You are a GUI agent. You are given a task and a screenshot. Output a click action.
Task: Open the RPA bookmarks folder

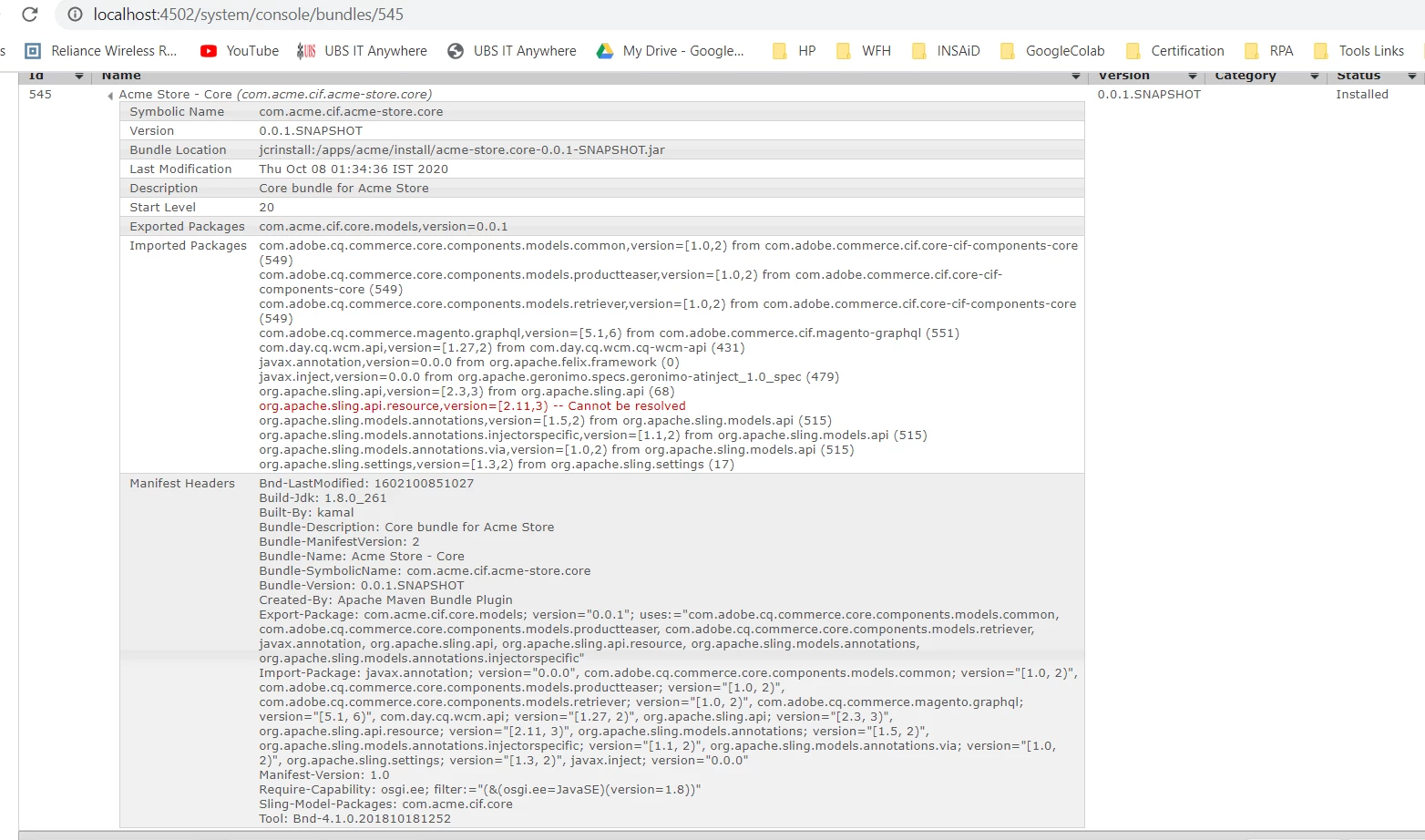[1269, 51]
